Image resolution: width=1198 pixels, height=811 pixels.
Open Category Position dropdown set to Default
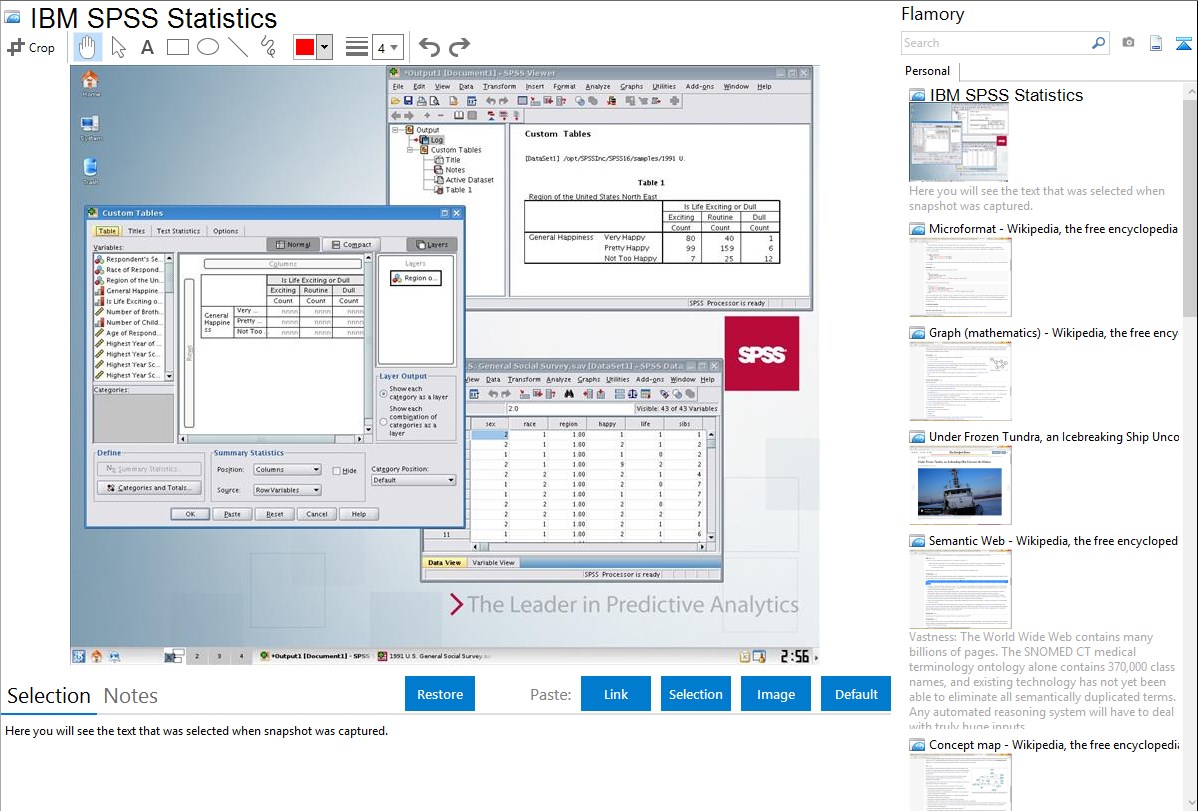point(413,480)
